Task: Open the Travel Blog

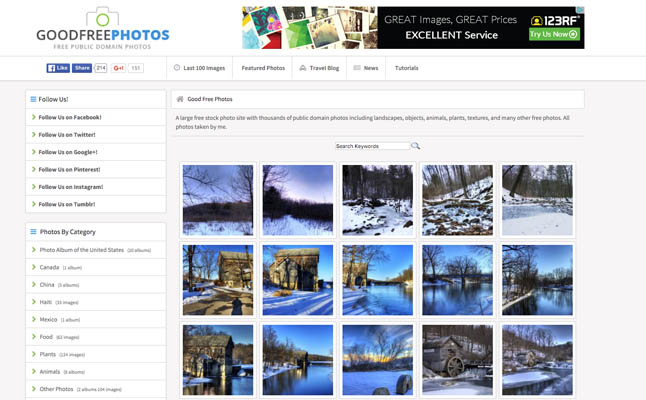Action: pyautogui.click(x=324, y=68)
